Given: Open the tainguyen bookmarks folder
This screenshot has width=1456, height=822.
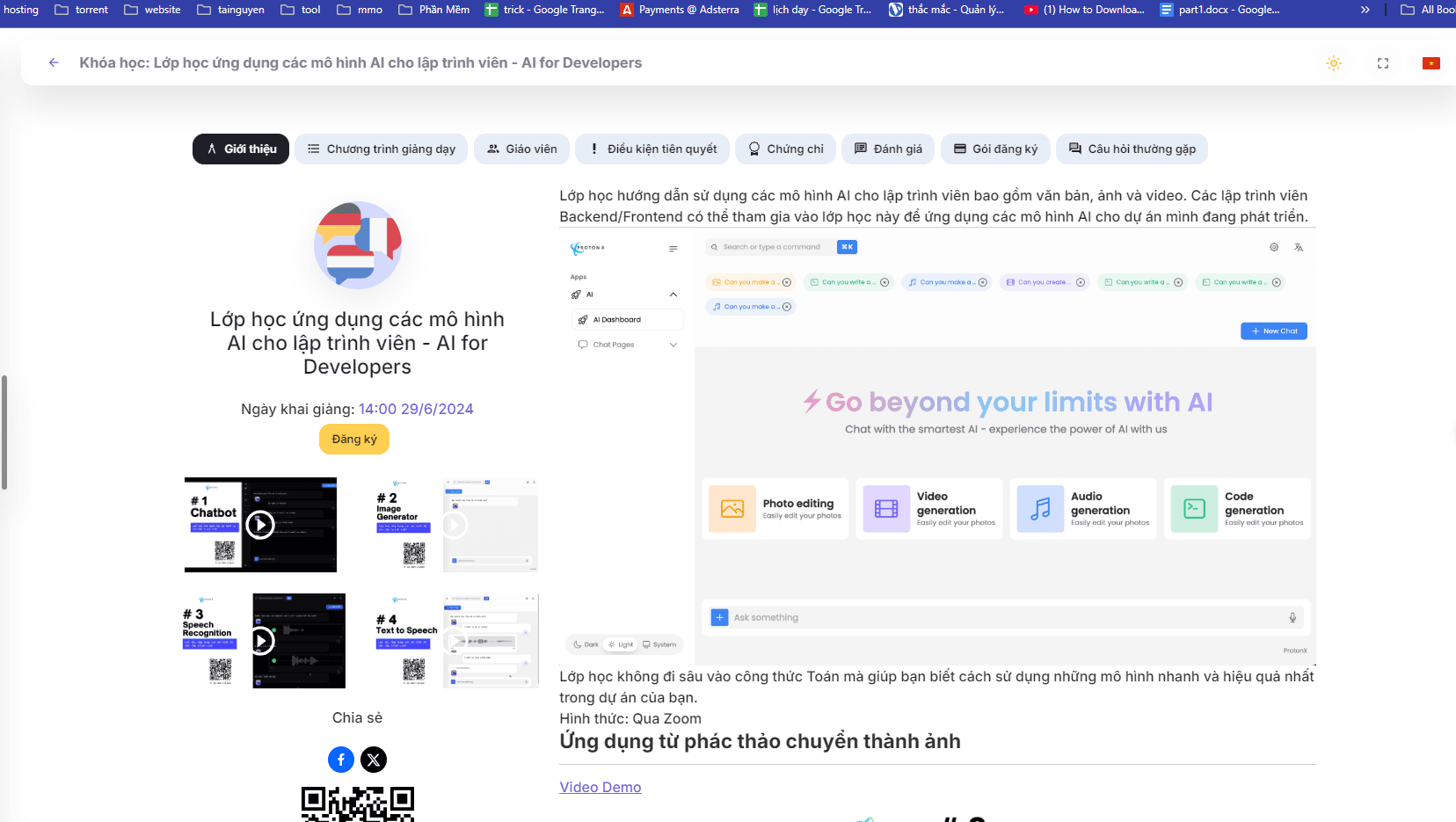Looking at the screenshot, I should coord(231,10).
